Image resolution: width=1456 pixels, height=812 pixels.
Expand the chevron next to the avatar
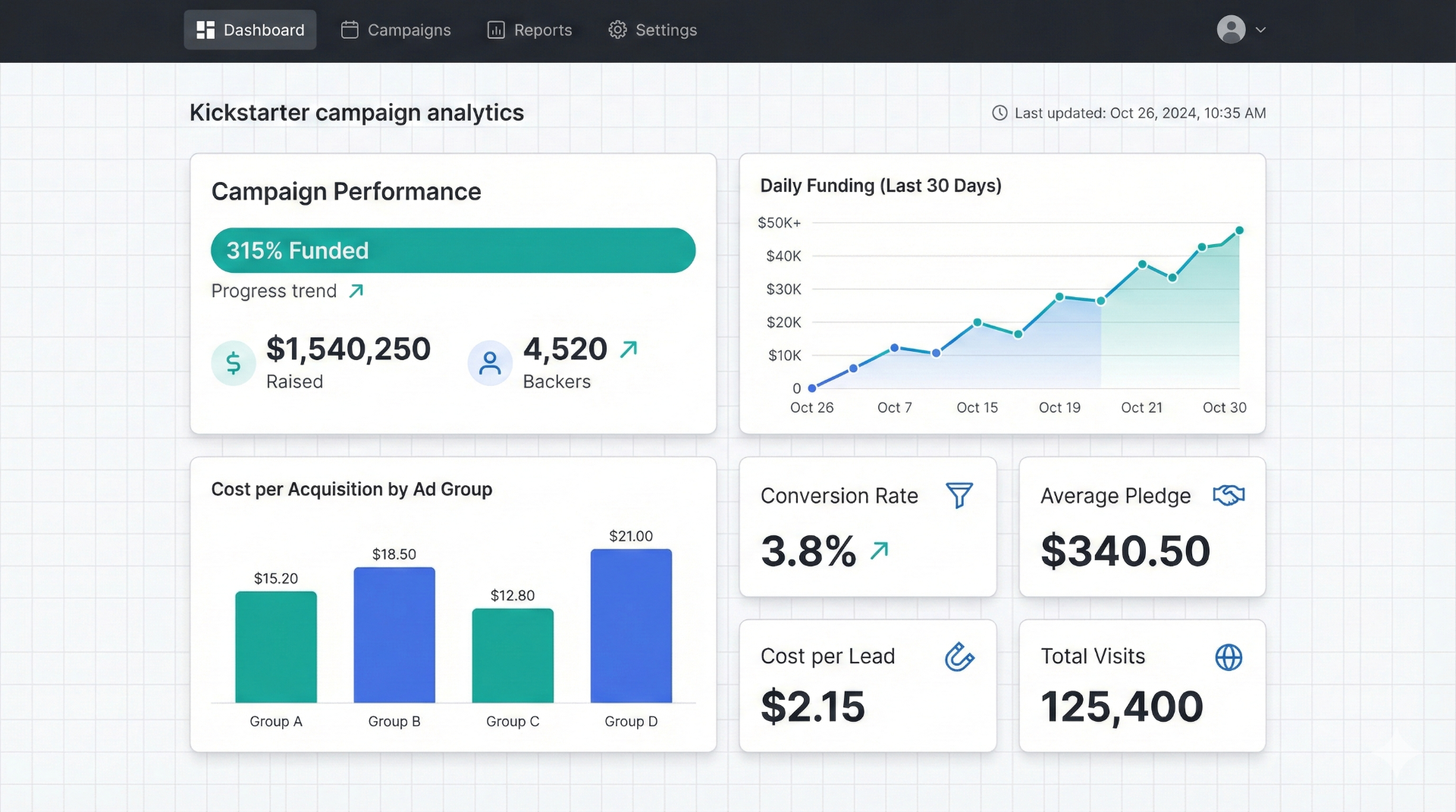[x=1261, y=30]
